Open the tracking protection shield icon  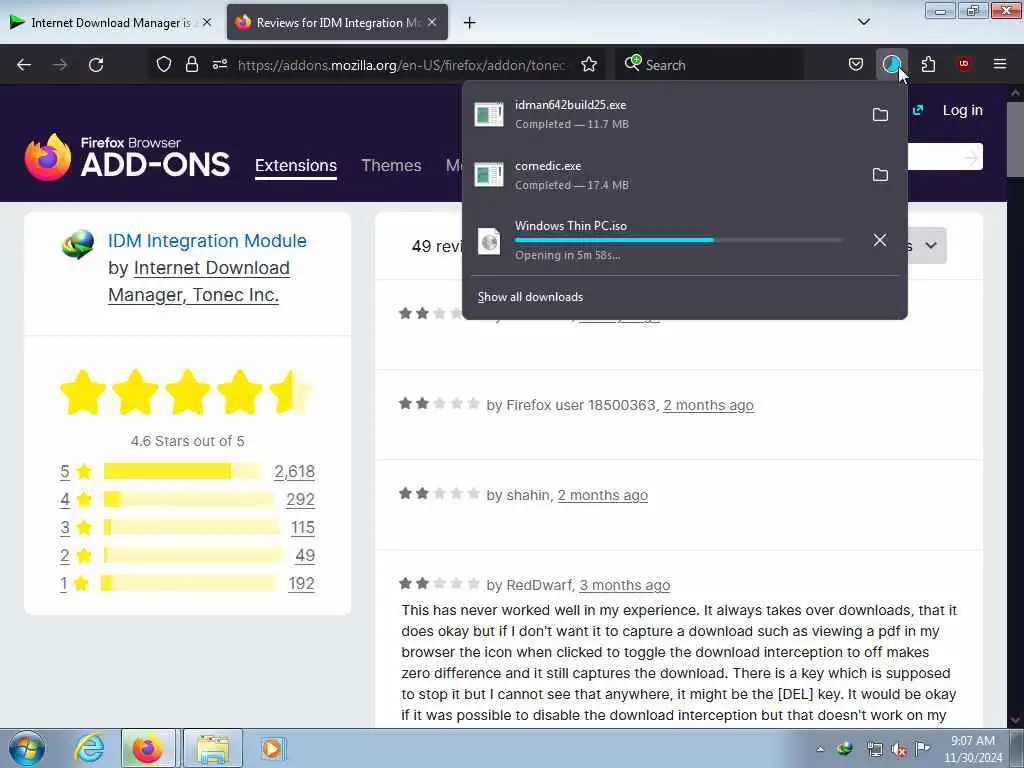click(164, 64)
